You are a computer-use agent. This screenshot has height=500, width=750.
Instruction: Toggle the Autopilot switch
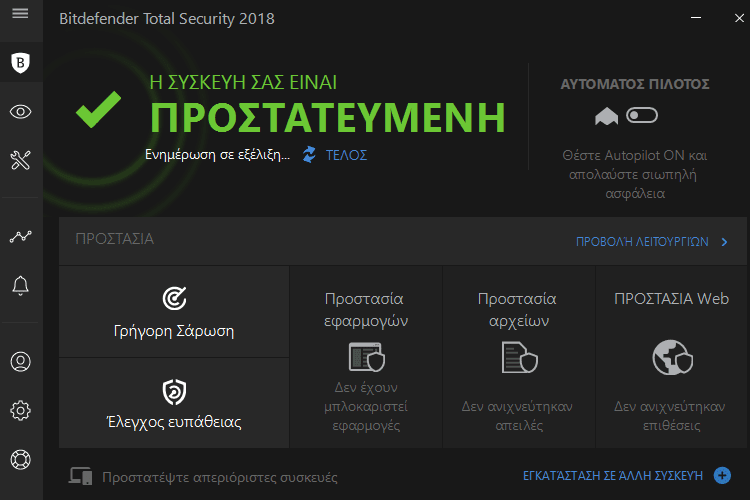[x=642, y=115]
